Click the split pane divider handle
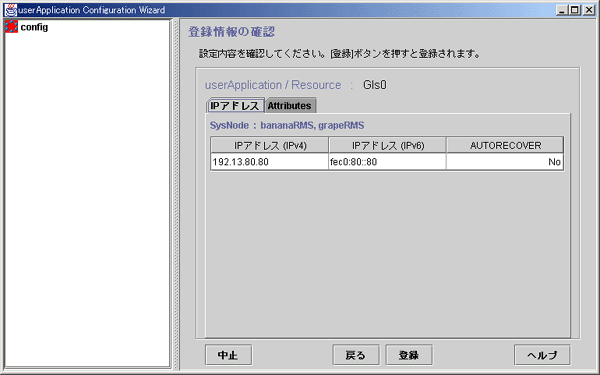Viewport: 600px width, 375px height. (x=176, y=194)
